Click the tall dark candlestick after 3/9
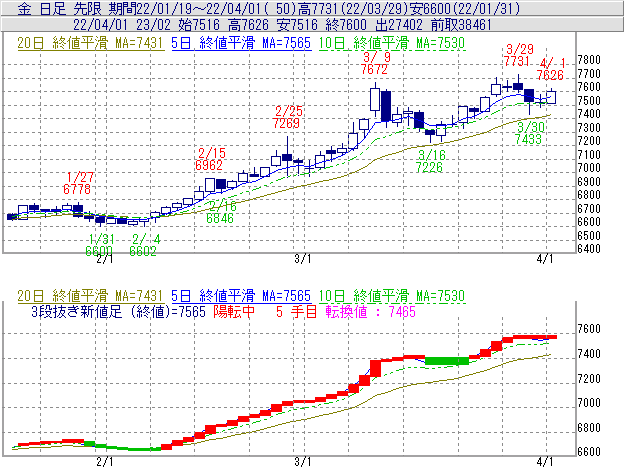 (386, 106)
